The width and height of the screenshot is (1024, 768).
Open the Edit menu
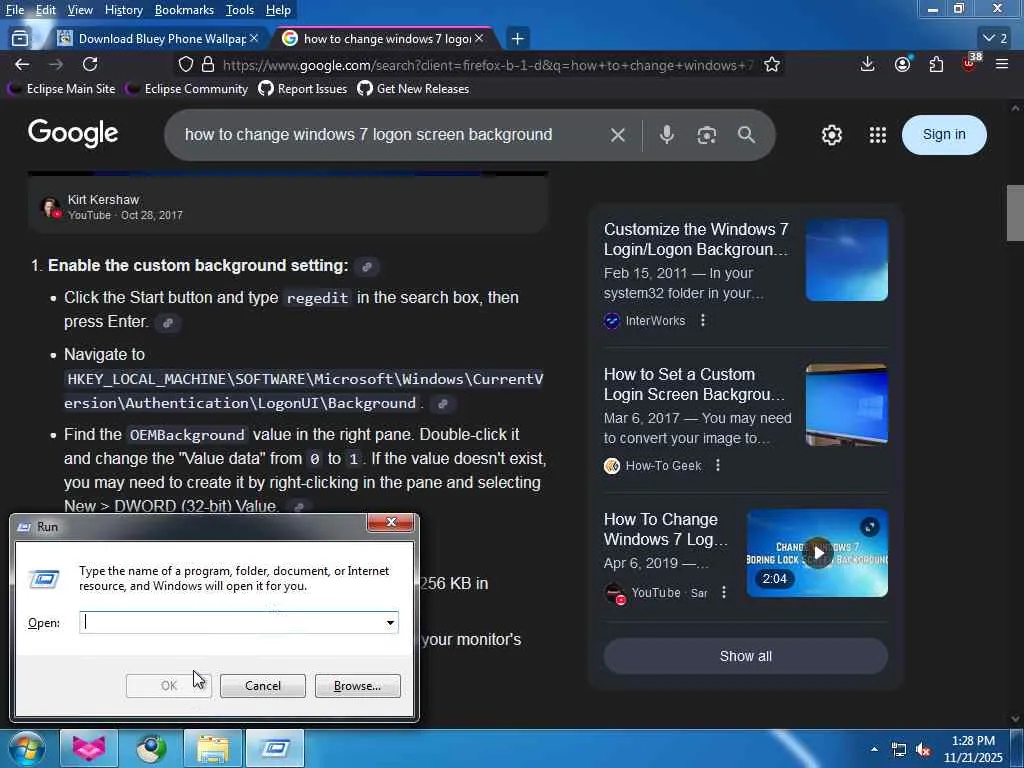click(45, 10)
